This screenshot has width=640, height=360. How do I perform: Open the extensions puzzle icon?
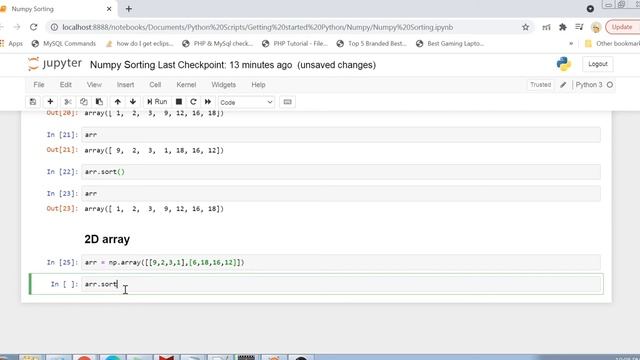click(x=563, y=27)
